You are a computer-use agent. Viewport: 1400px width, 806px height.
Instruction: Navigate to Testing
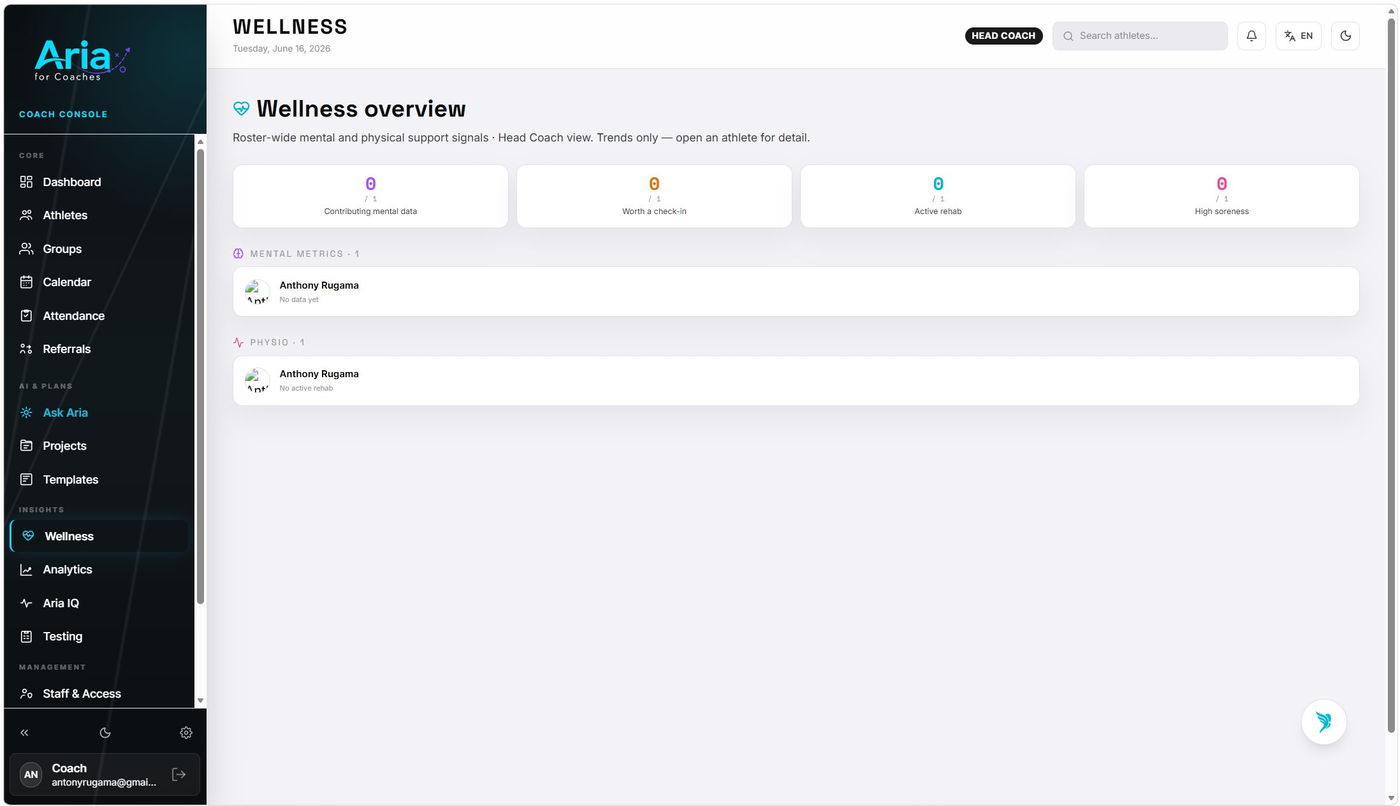100,637
